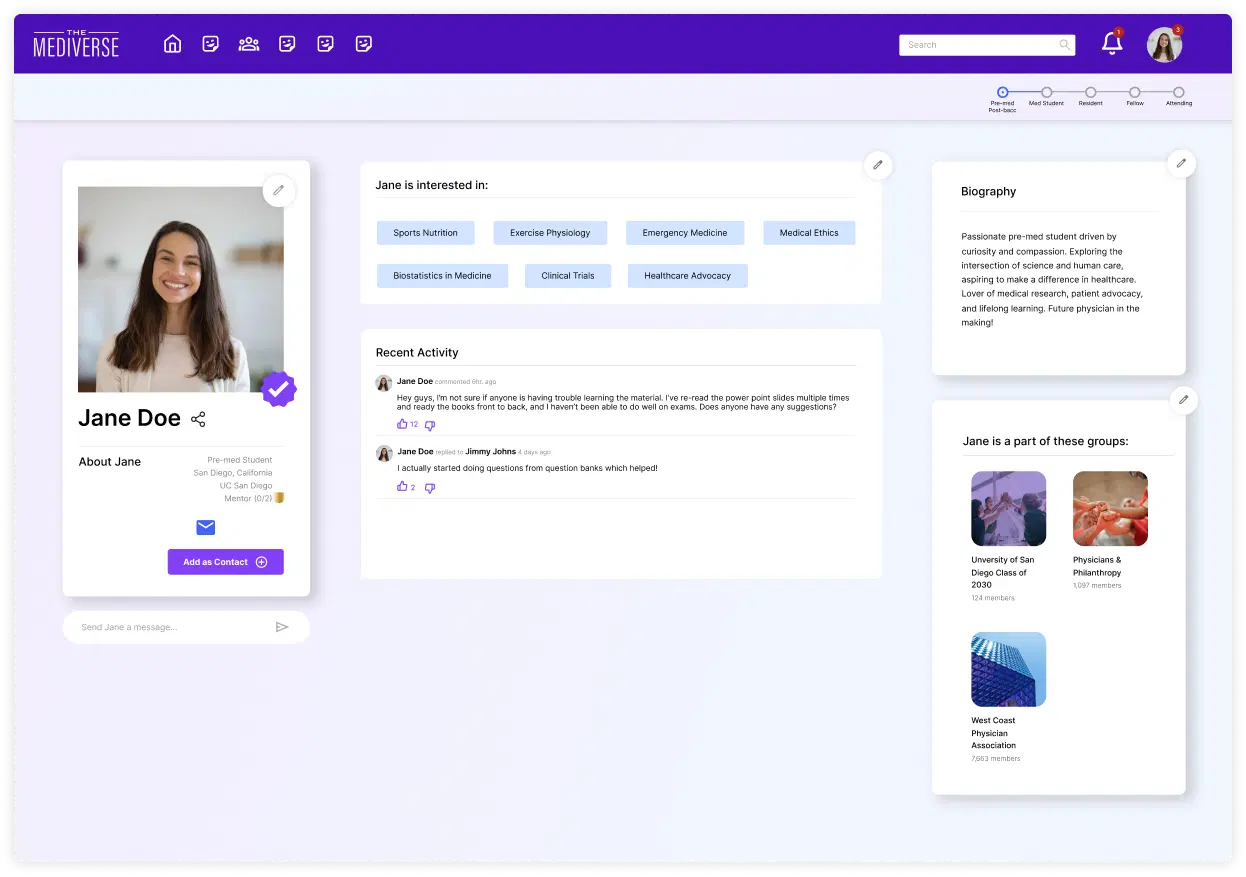The image size is (1246, 877).
Task: Edit the groups section pencil icon
Action: (x=1184, y=400)
